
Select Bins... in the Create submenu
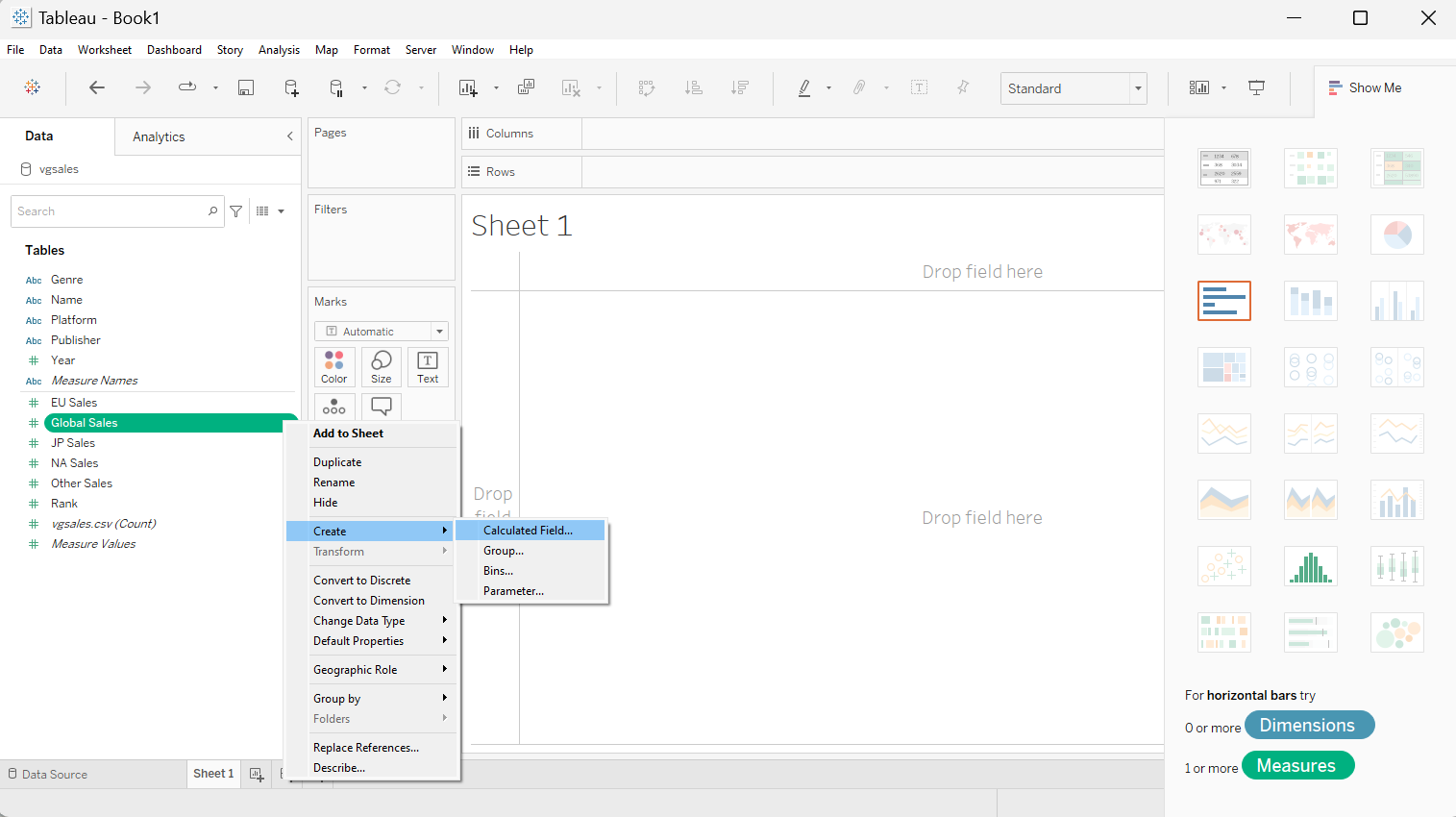click(531, 571)
